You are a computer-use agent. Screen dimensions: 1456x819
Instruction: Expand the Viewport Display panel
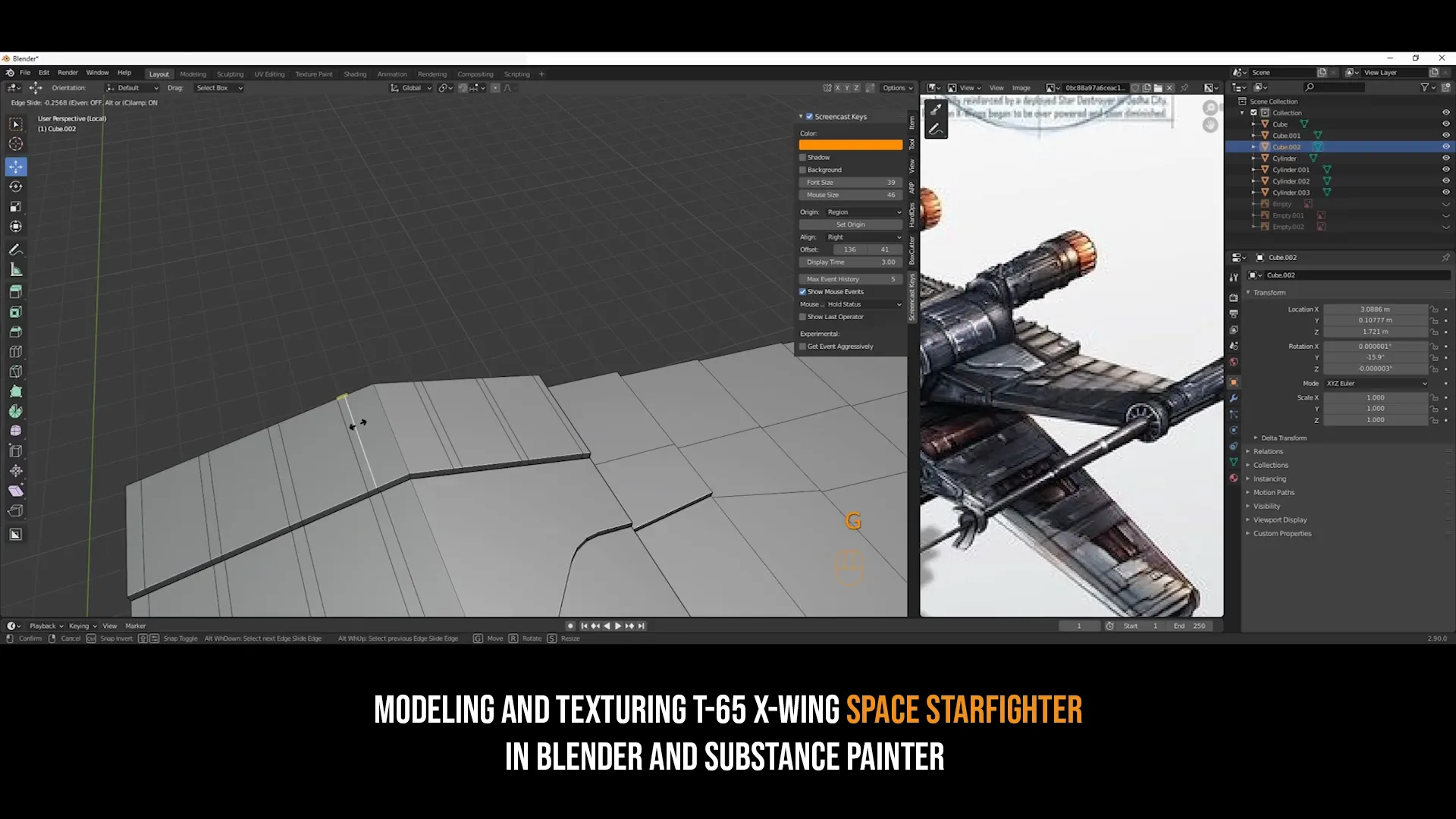1279,520
